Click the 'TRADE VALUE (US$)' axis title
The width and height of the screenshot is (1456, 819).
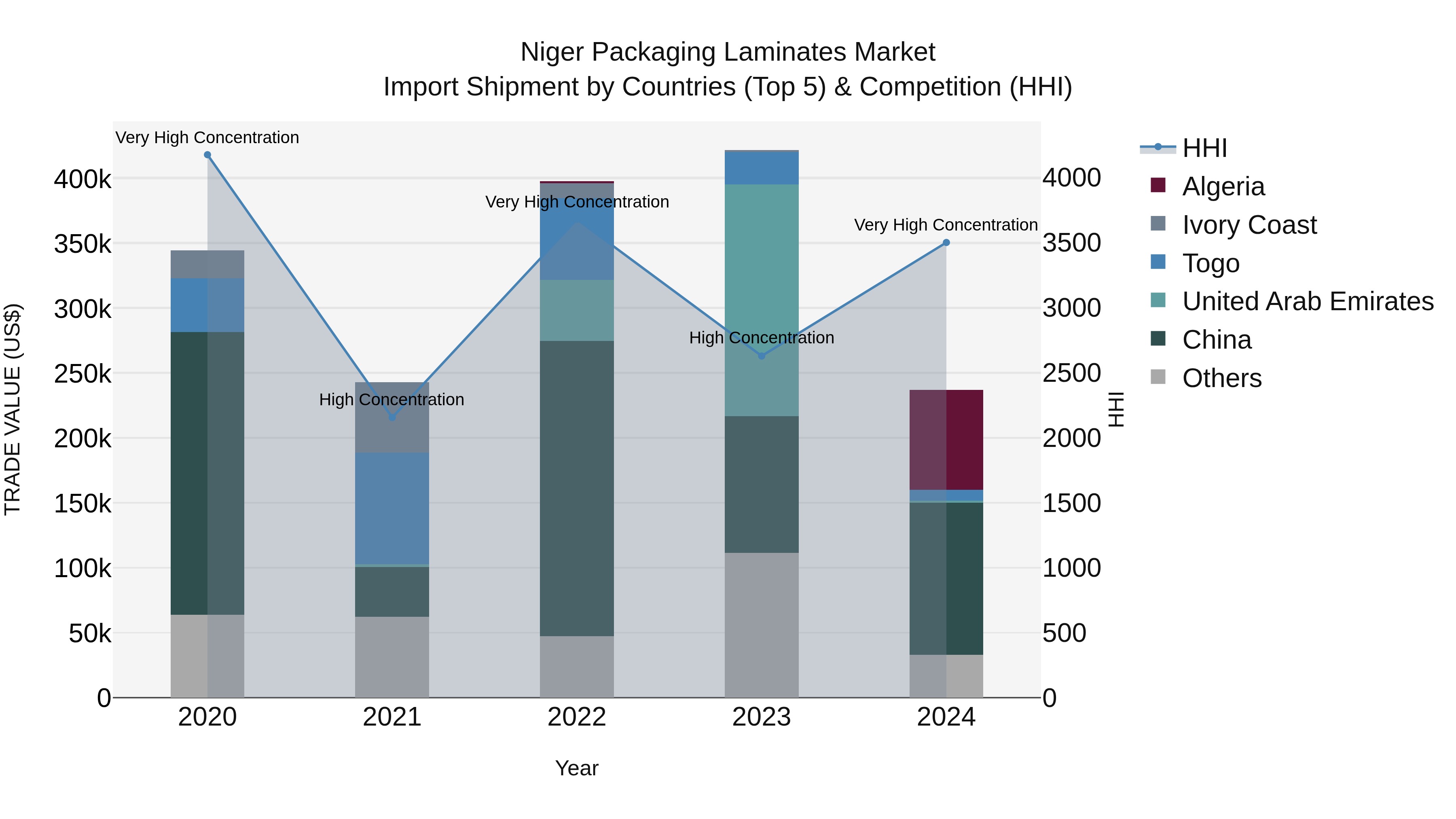13,409
